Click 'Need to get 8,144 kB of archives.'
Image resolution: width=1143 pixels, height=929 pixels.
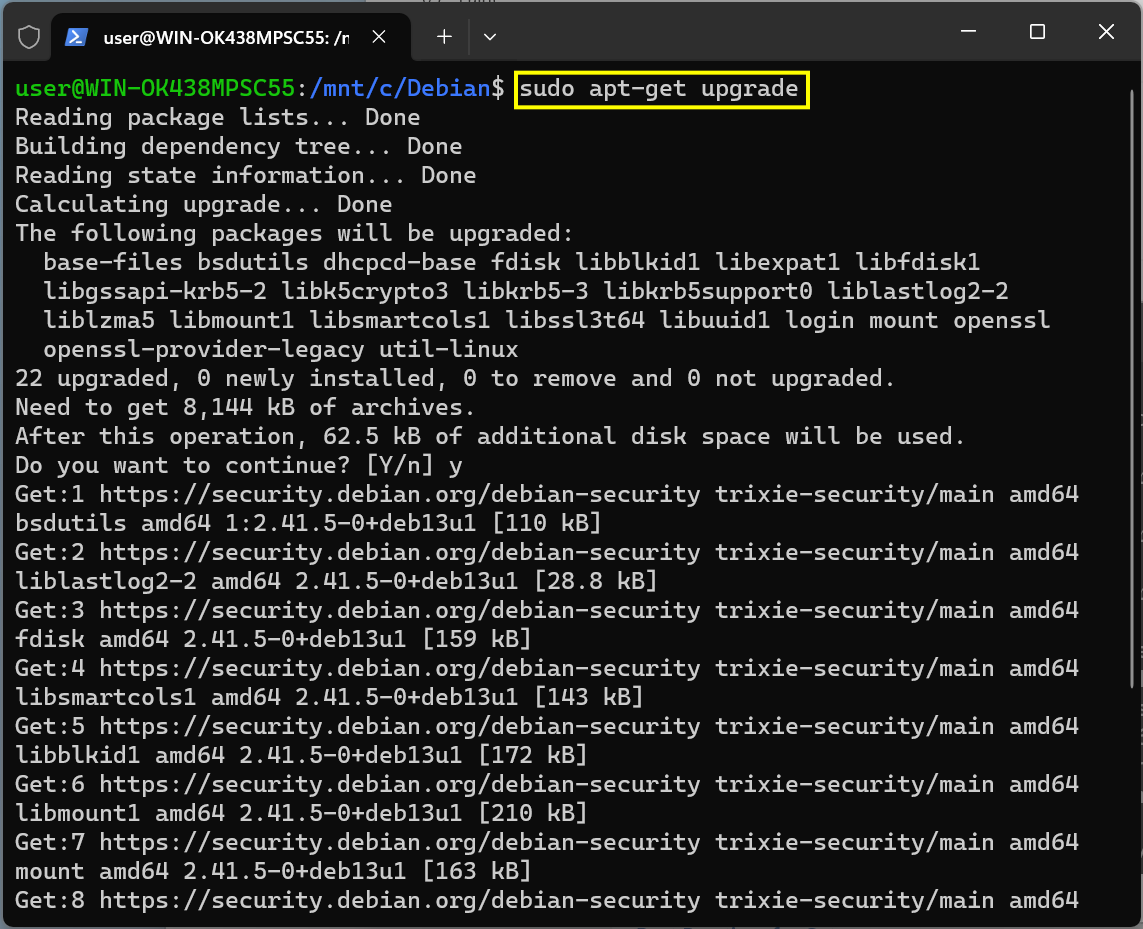coord(245,408)
